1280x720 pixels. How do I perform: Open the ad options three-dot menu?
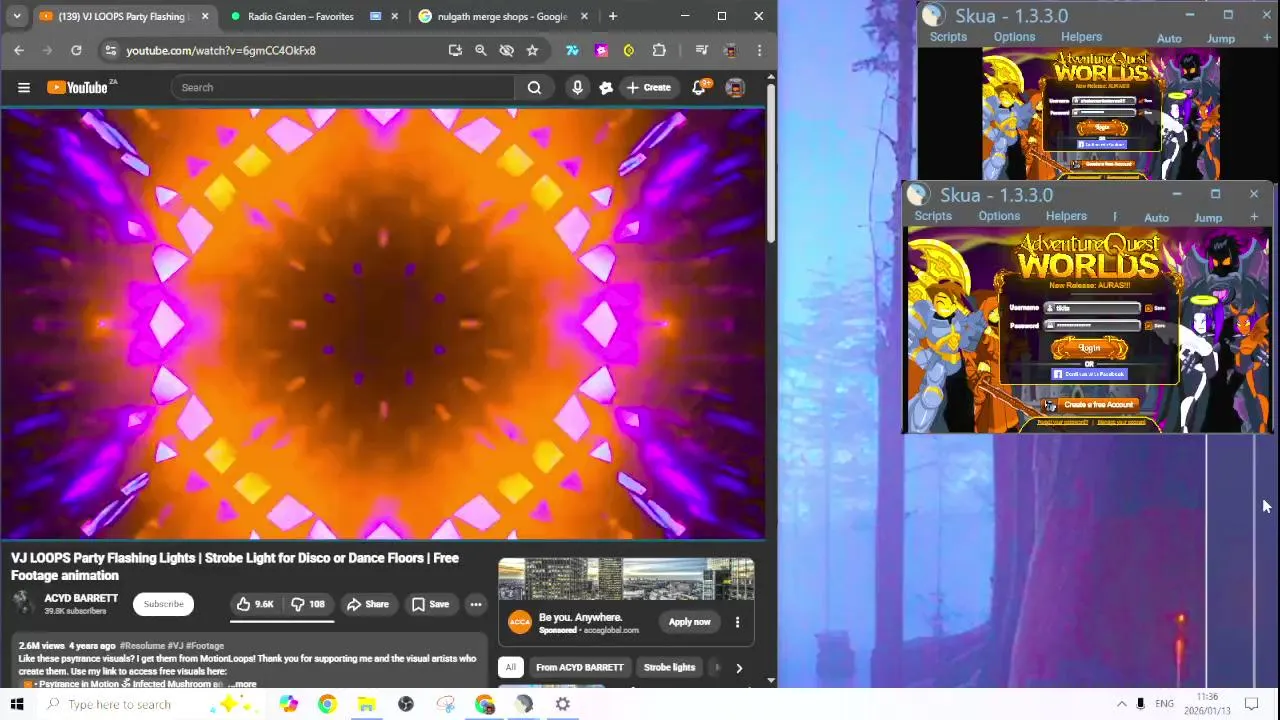click(x=737, y=622)
